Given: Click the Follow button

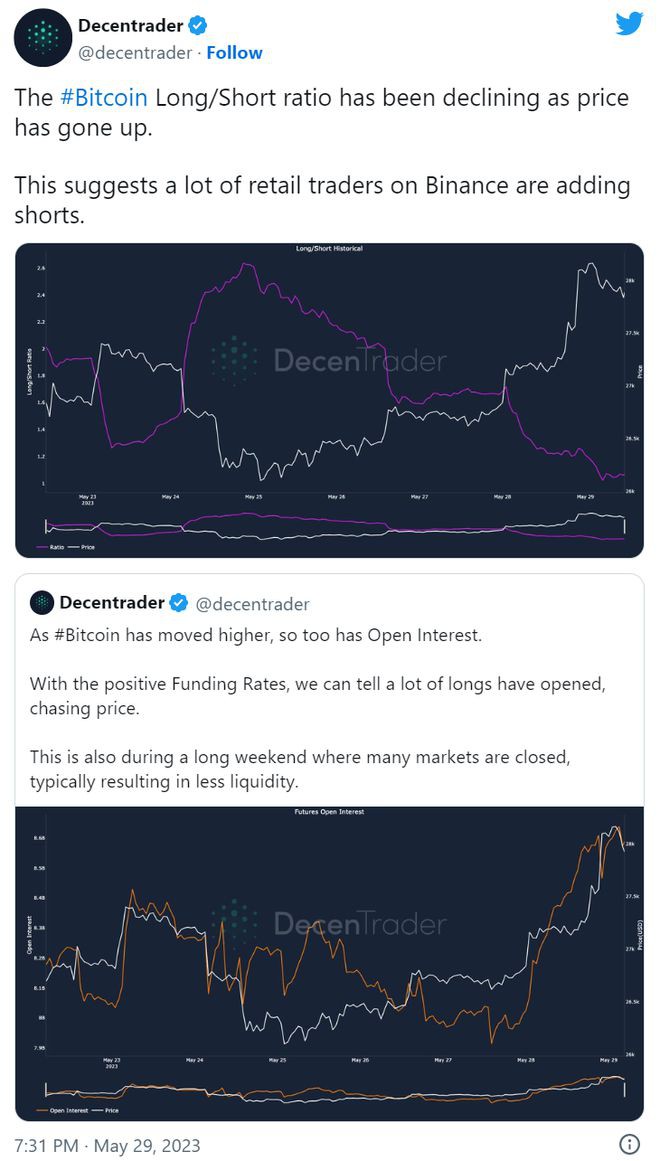Looking at the screenshot, I should (x=235, y=52).
